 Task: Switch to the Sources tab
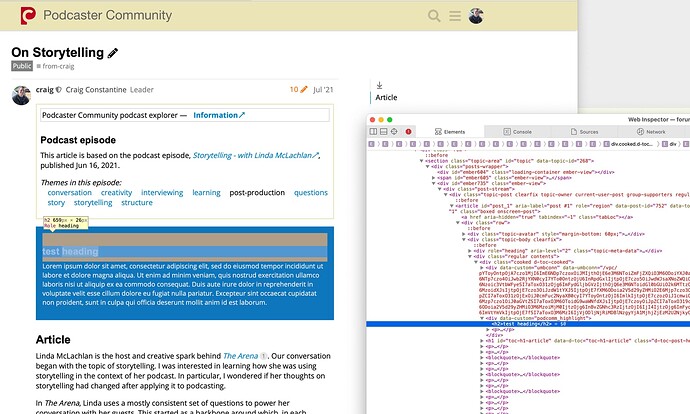(x=584, y=132)
